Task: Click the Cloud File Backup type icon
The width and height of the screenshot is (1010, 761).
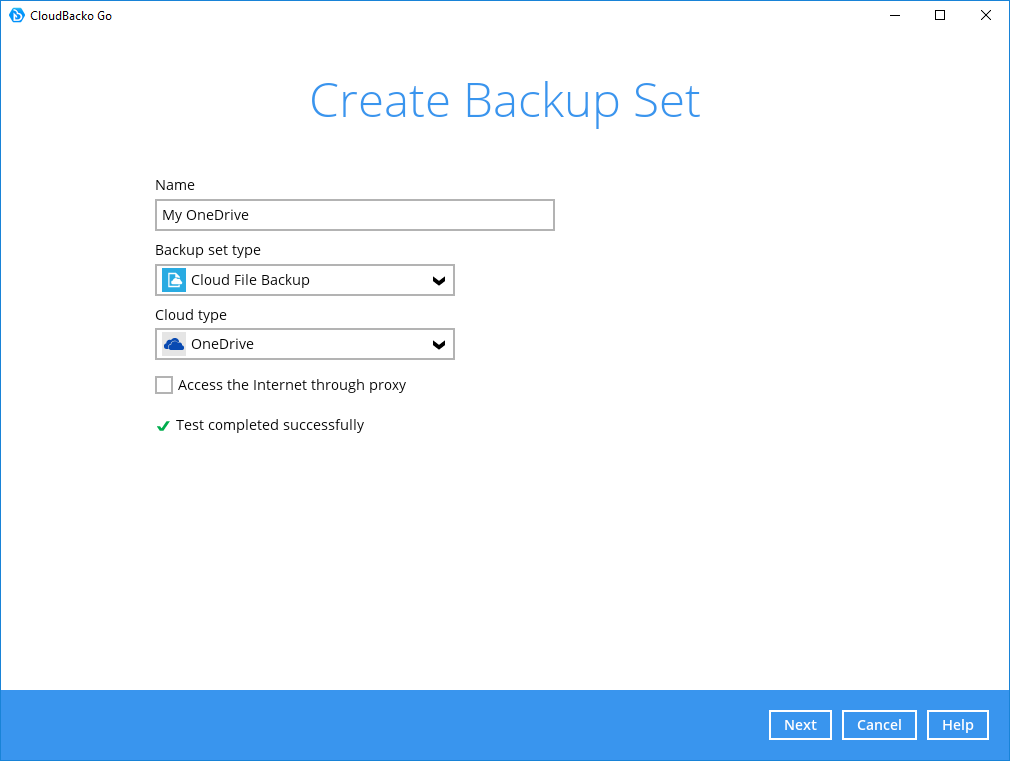Action: tap(174, 280)
